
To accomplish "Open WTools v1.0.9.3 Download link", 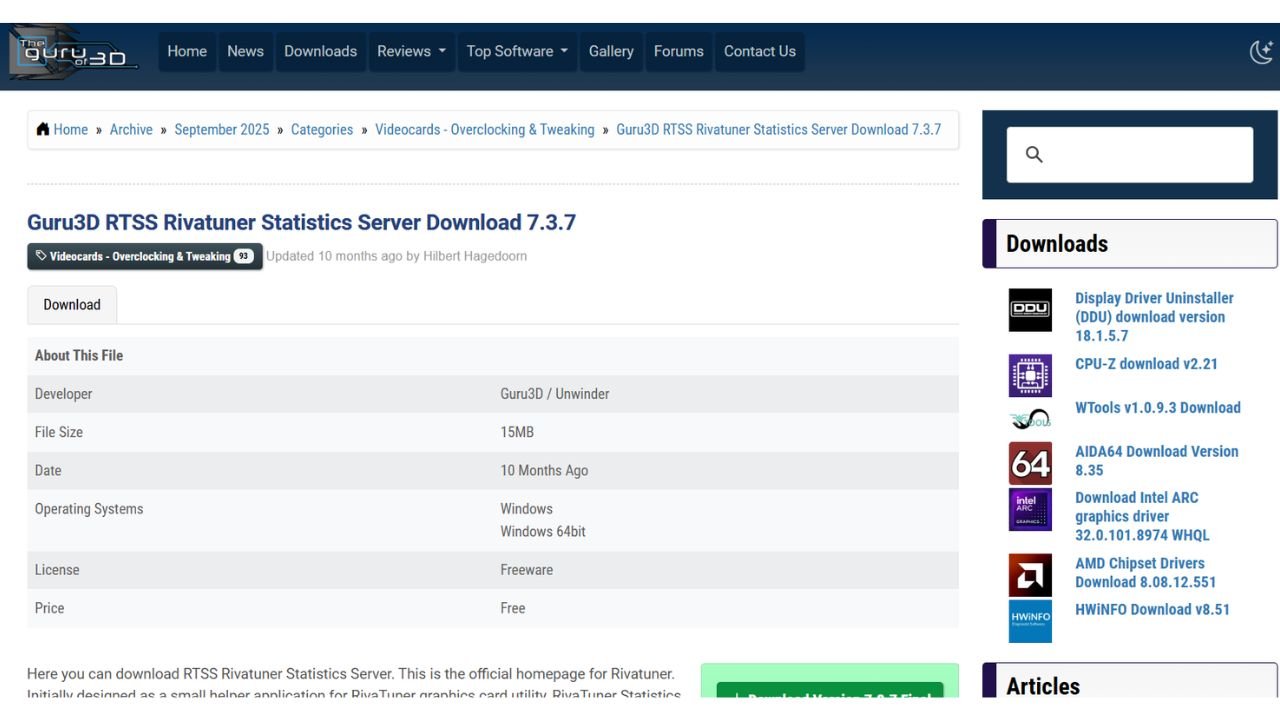I will pyautogui.click(x=1158, y=408).
